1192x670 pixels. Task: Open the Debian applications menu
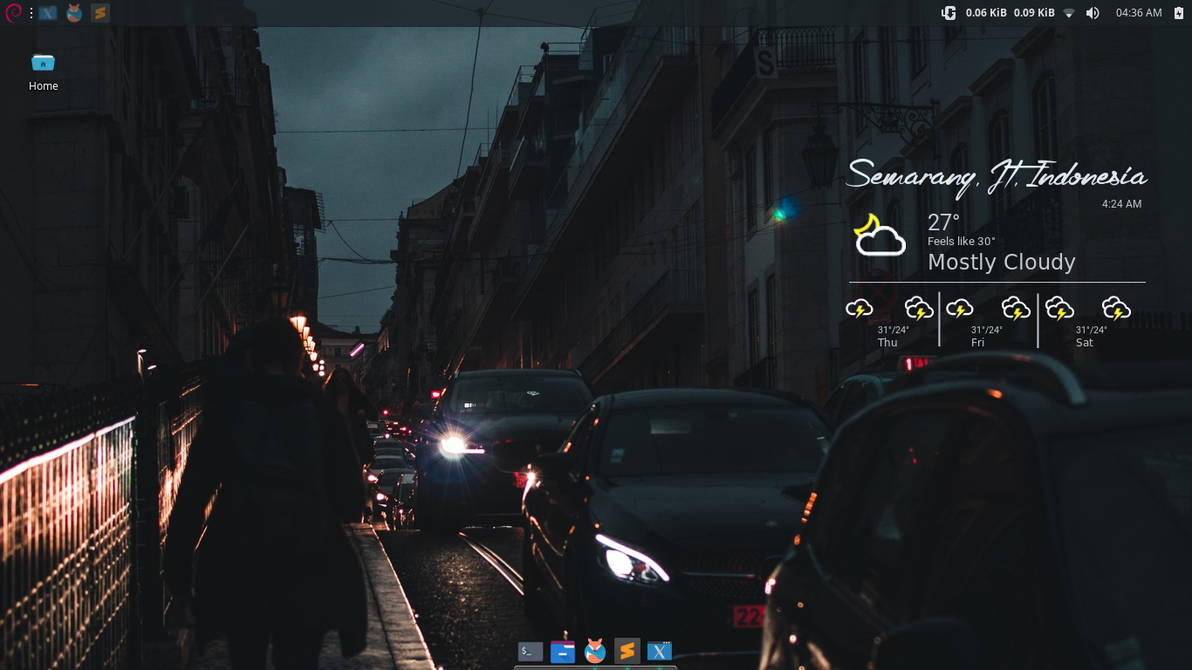[12, 13]
